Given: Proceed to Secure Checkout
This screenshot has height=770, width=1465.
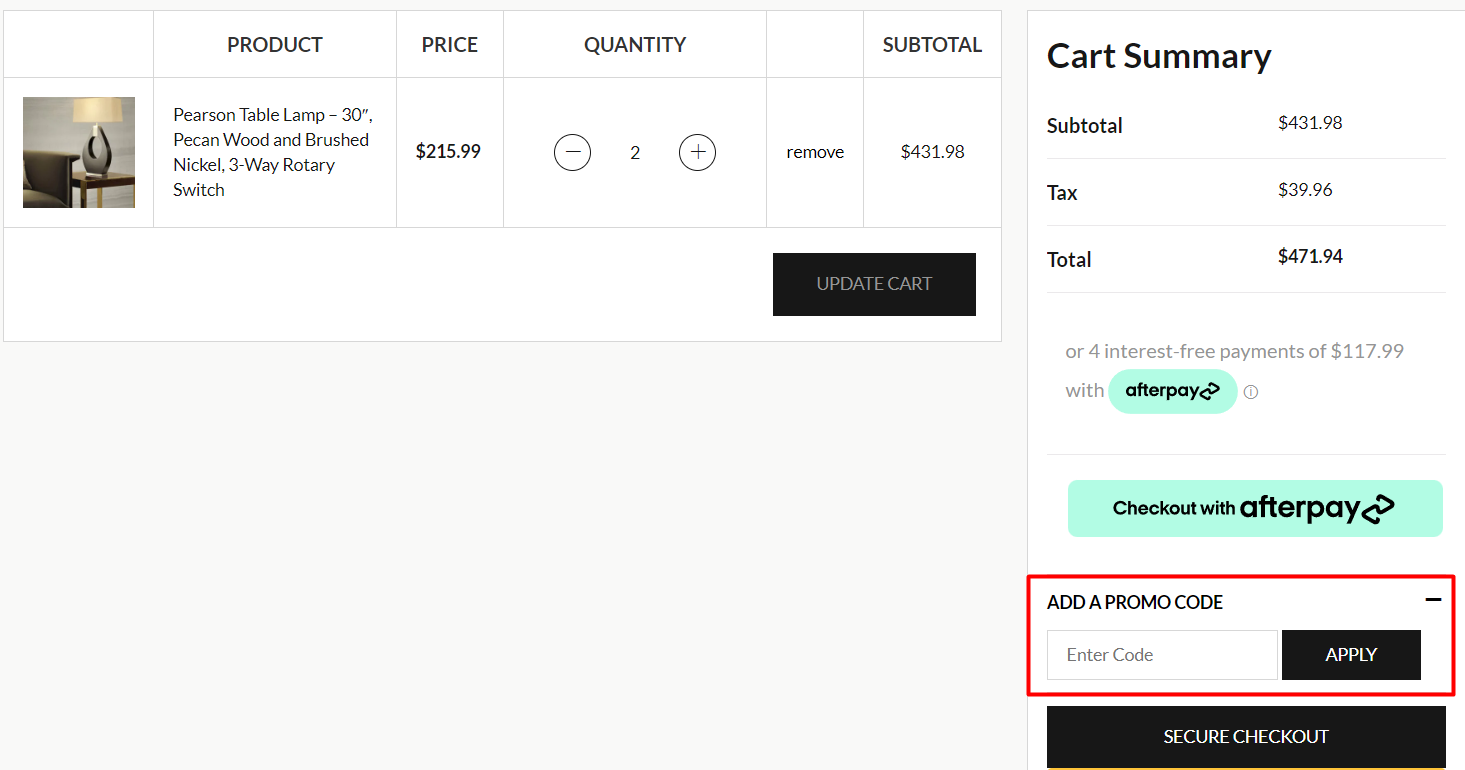Looking at the screenshot, I should click(x=1246, y=737).
